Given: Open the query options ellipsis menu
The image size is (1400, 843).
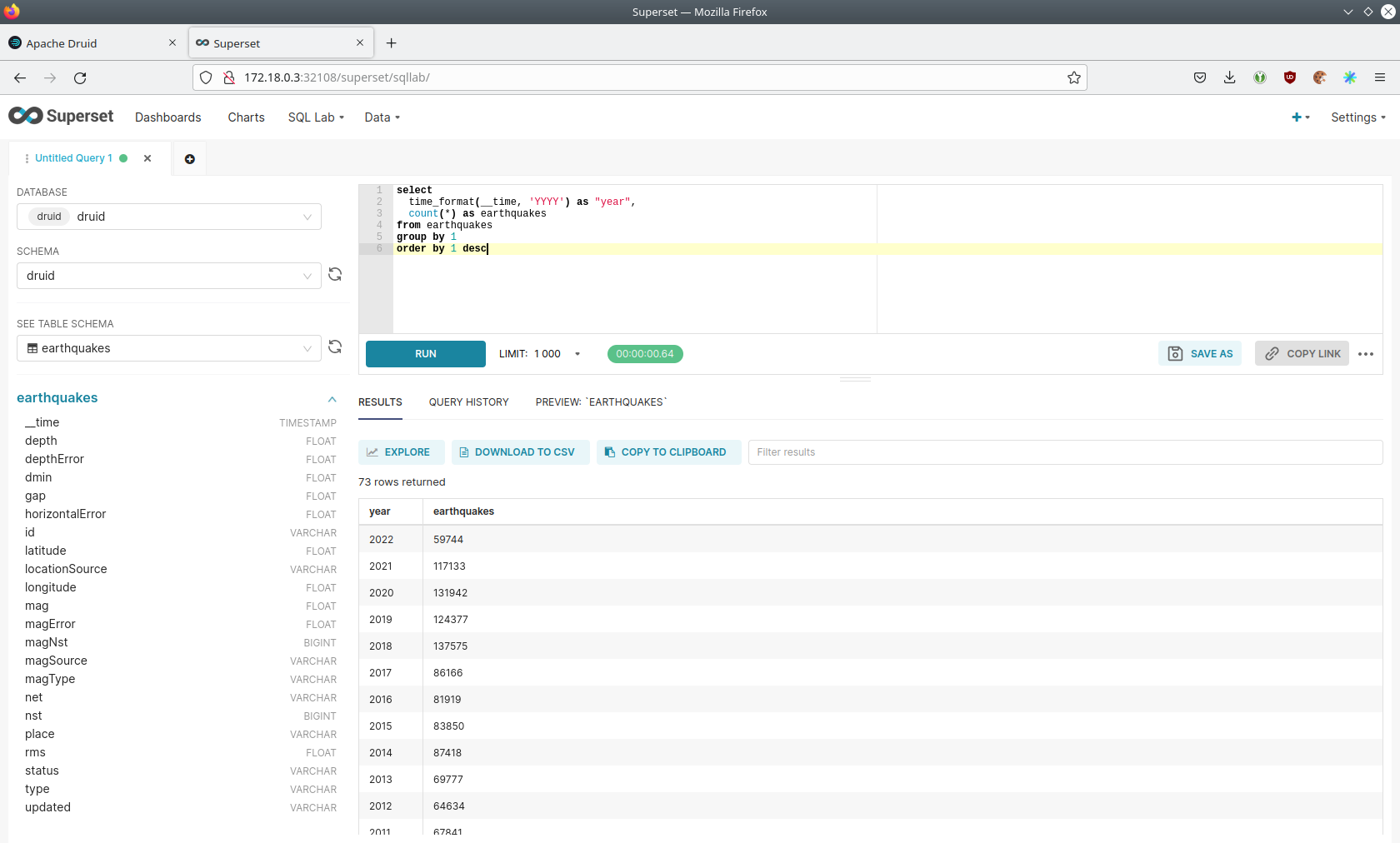Looking at the screenshot, I should tap(1365, 354).
